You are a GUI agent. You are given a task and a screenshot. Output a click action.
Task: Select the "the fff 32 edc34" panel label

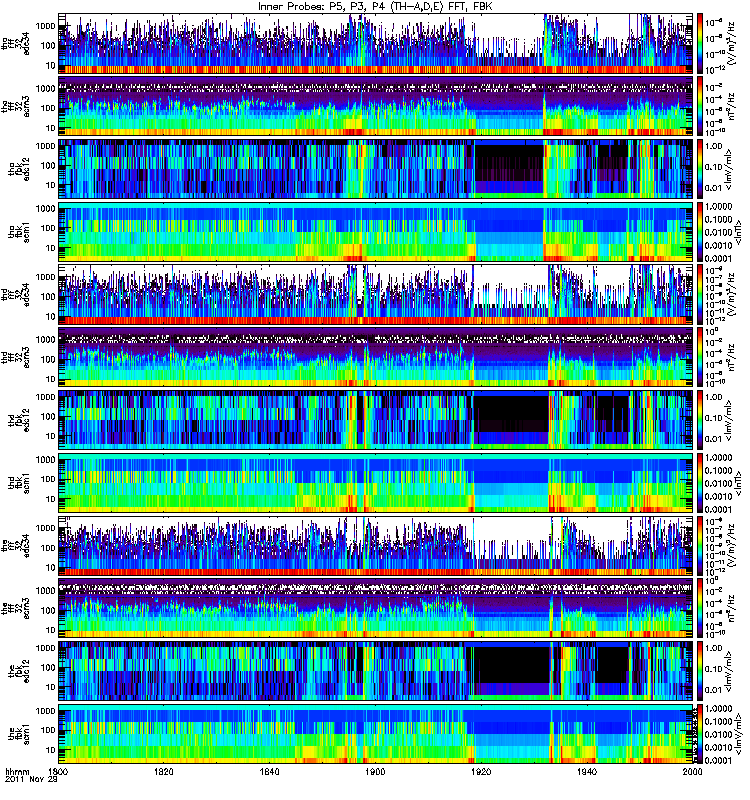16,546
